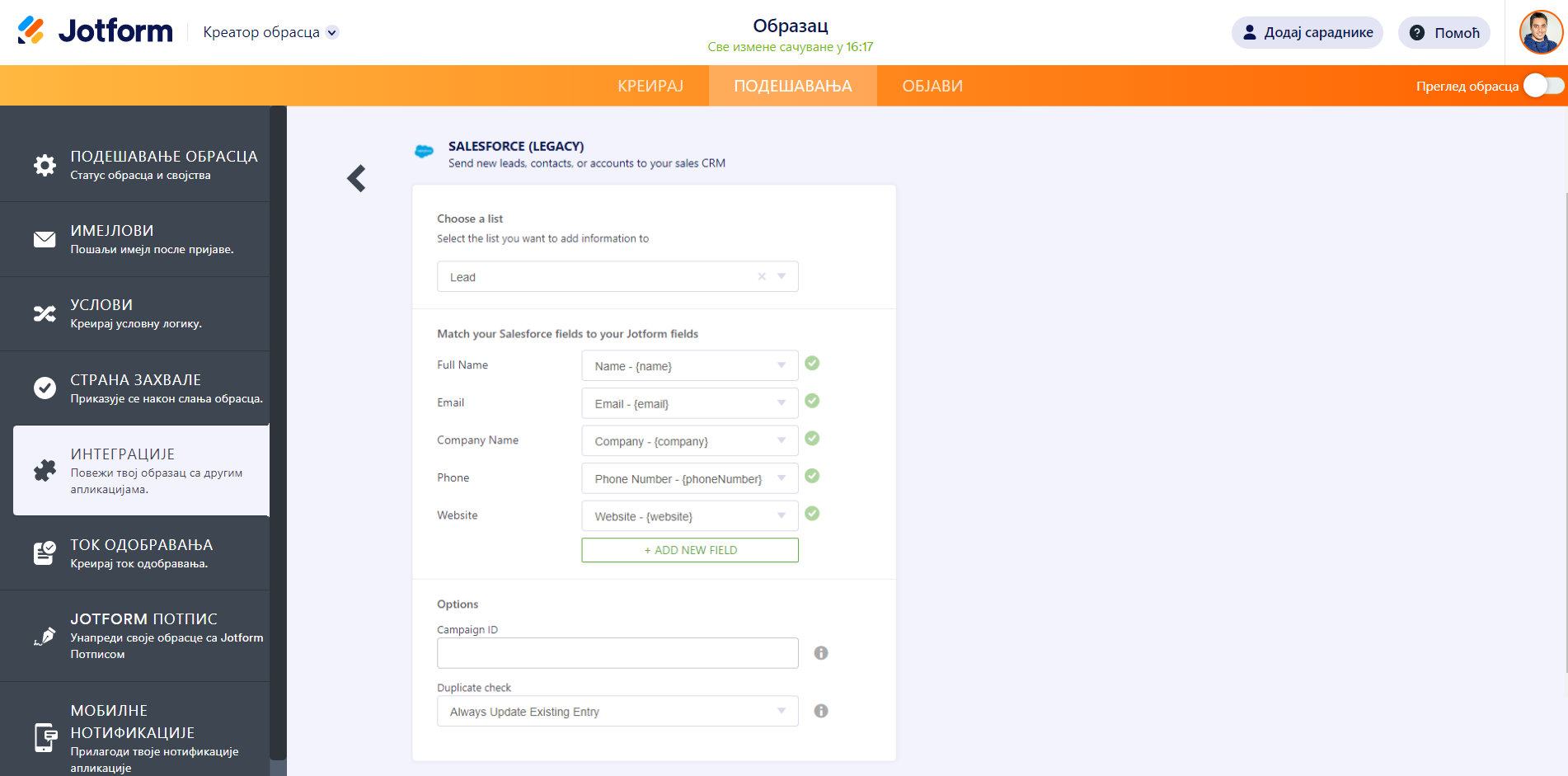Viewport: 1568px width, 776px height.
Task: Clear the Lead list selection with X
Action: [762, 276]
